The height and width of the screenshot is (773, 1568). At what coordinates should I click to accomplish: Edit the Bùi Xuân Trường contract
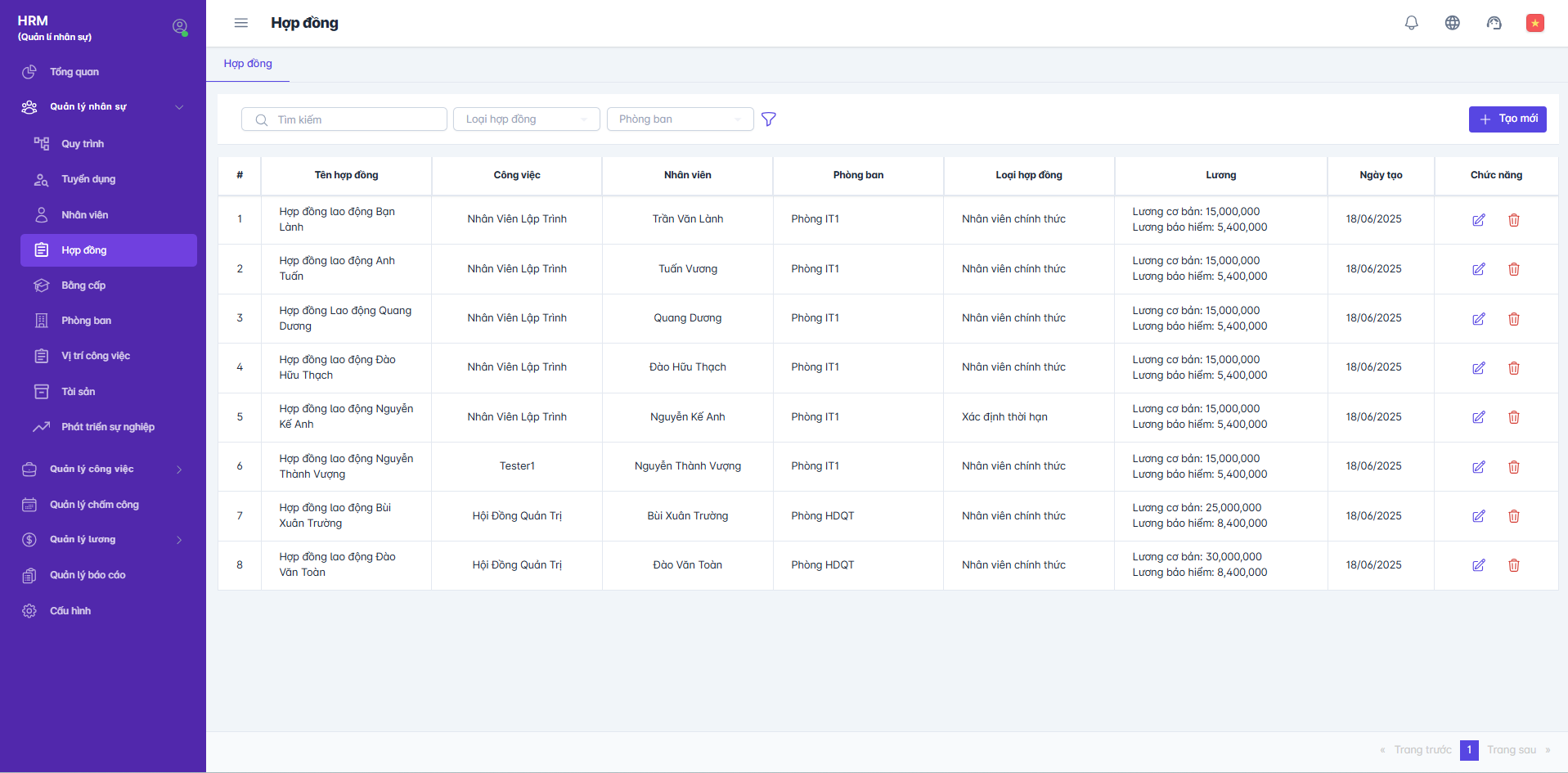[x=1478, y=516]
